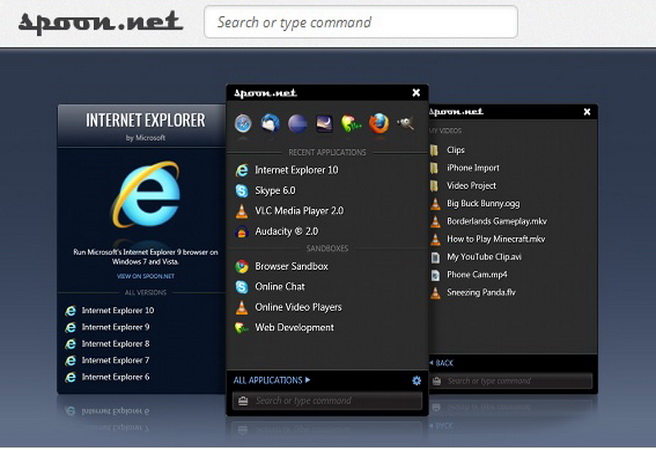
Task: Close the My Videos panel
Action: pyautogui.click(x=587, y=112)
